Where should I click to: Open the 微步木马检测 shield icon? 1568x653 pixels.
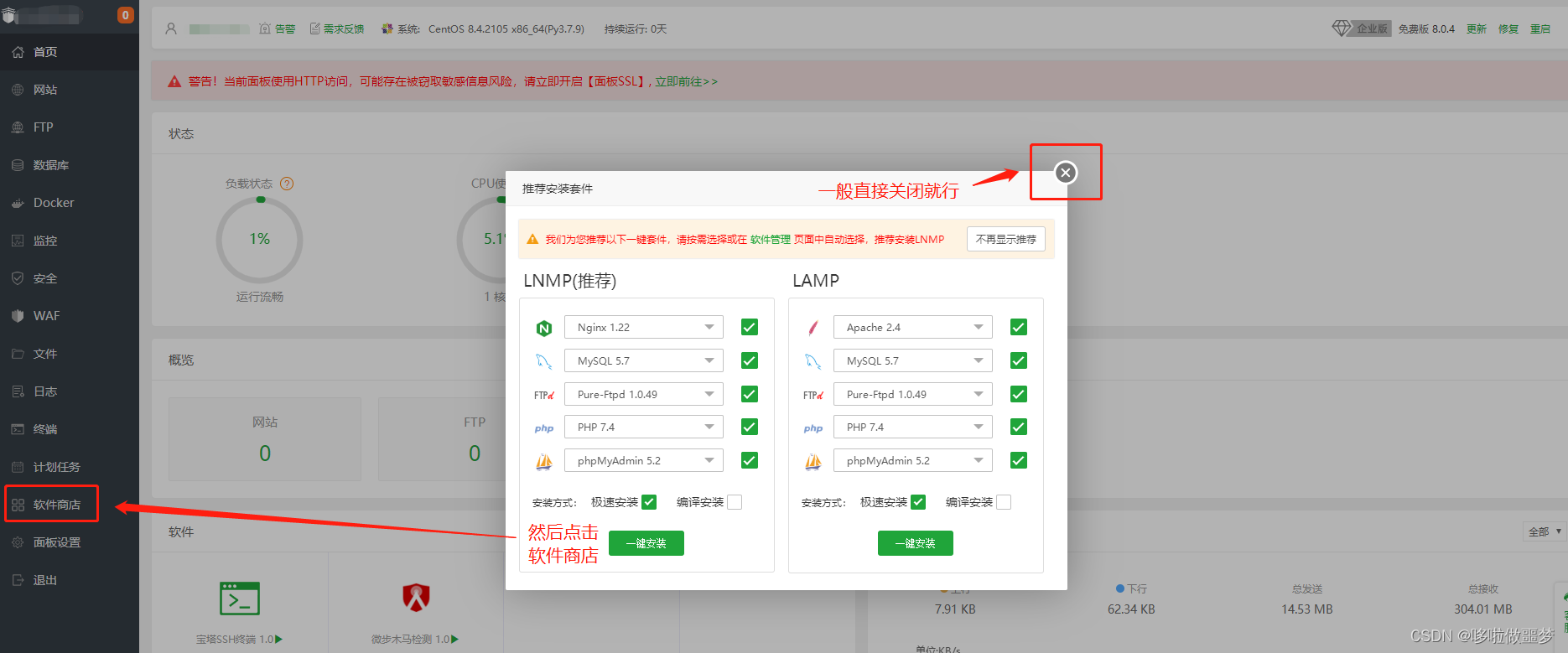416,598
